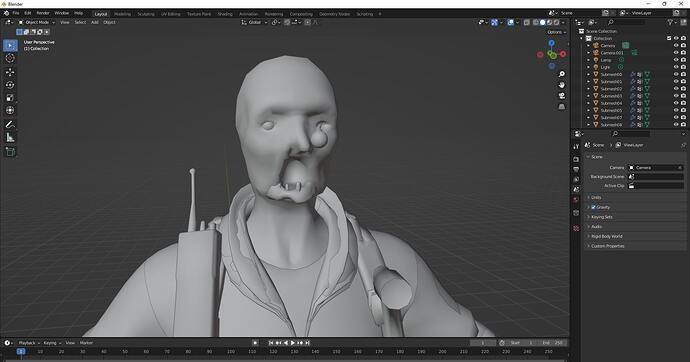Click the Play animation button
The width and height of the screenshot is (690, 362).
pyautogui.click(x=293, y=343)
